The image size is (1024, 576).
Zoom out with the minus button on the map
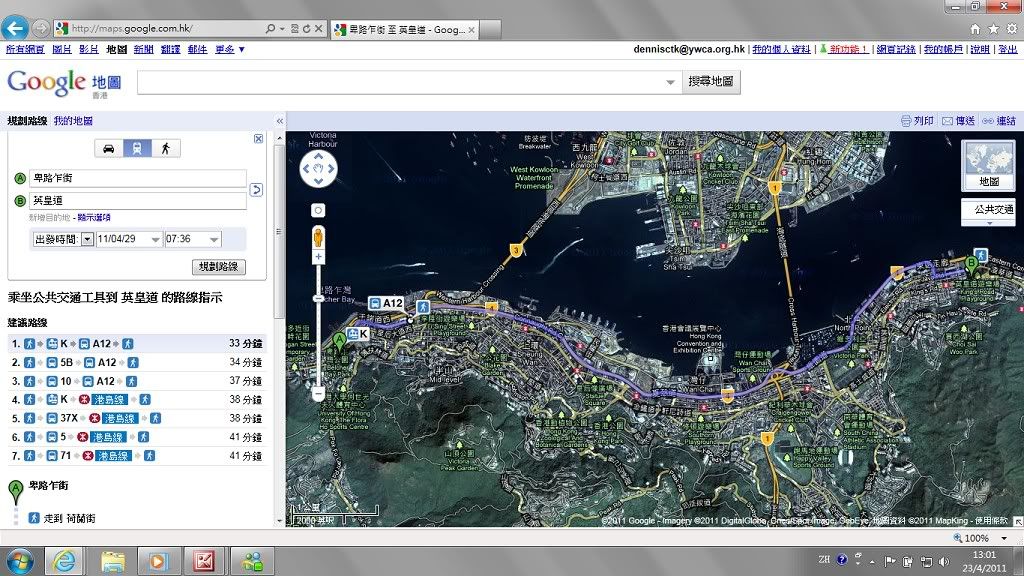coord(318,394)
